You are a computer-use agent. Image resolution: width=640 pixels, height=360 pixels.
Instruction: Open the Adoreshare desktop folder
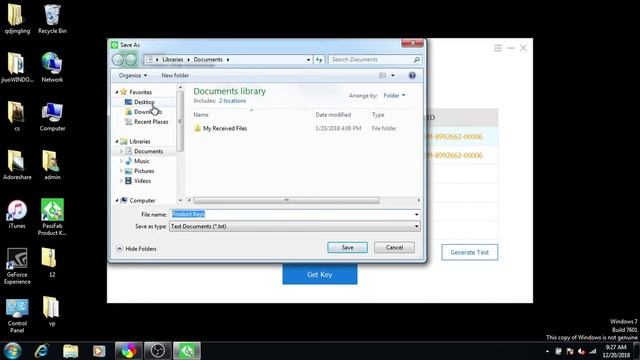pos(17,165)
